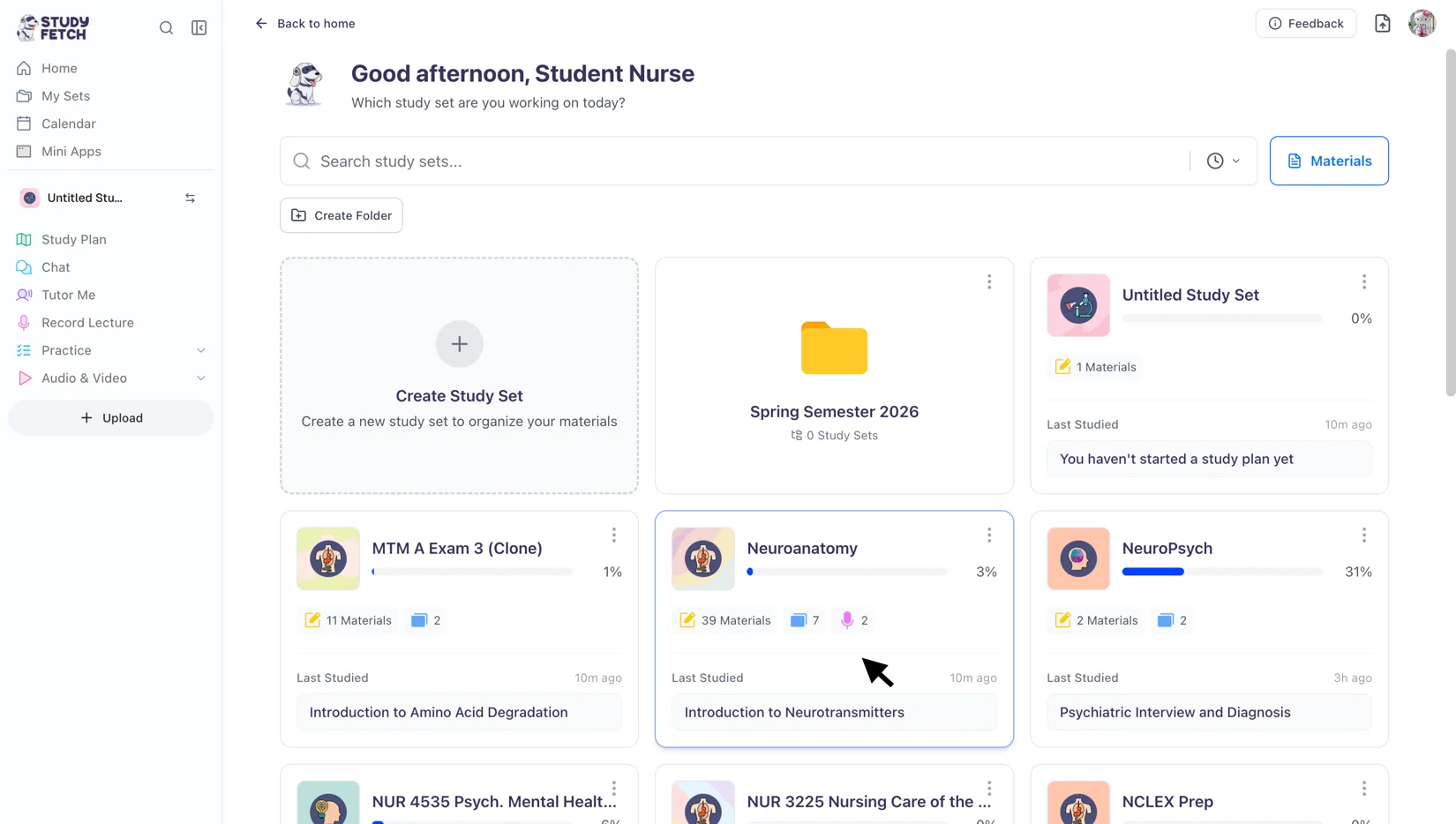Click the Upload button in sidebar
The image size is (1456, 824).
(111, 418)
